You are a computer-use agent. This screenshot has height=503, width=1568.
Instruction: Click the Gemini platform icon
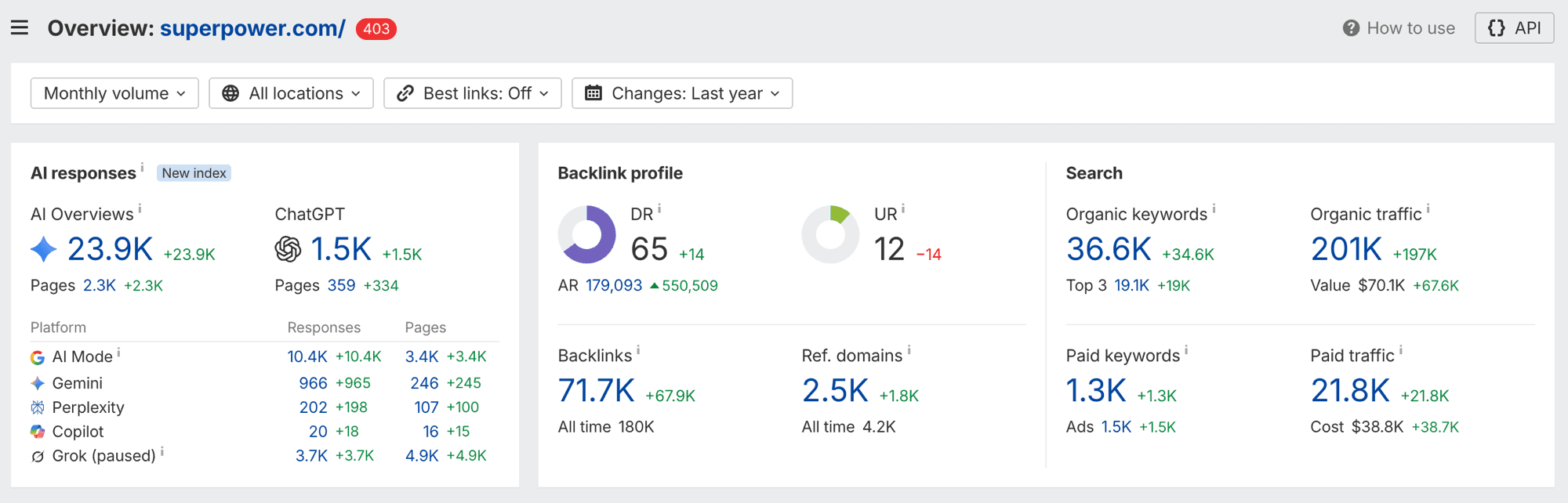(38, 383)
